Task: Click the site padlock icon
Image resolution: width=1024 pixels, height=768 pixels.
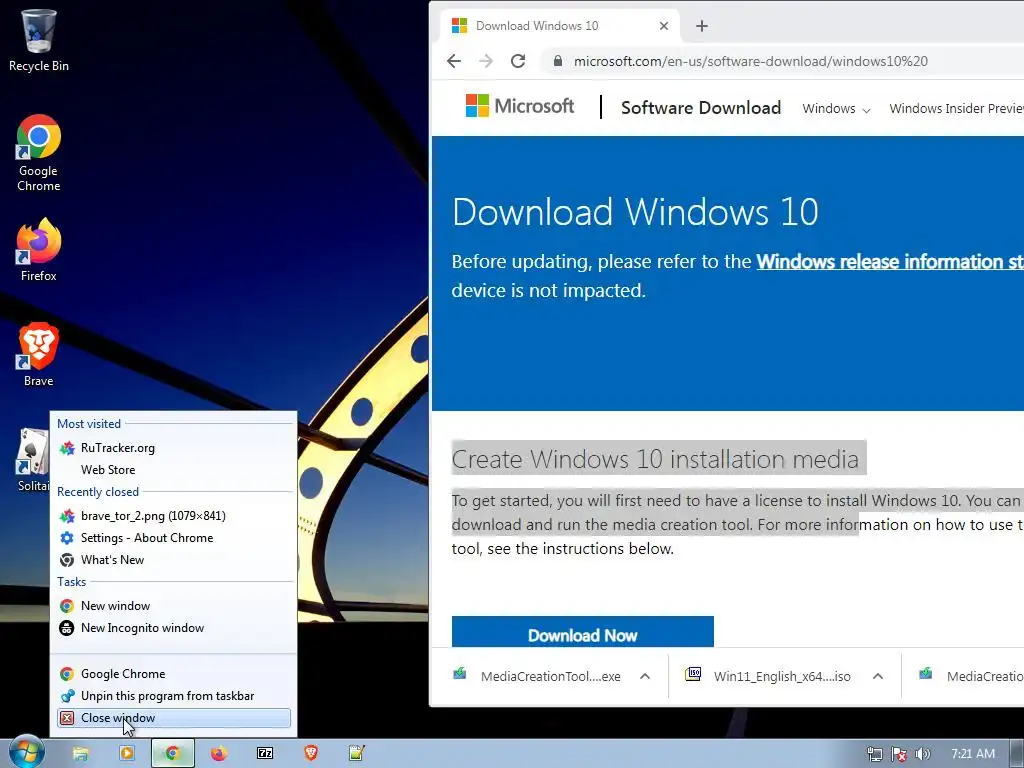Action: (557, 61)
